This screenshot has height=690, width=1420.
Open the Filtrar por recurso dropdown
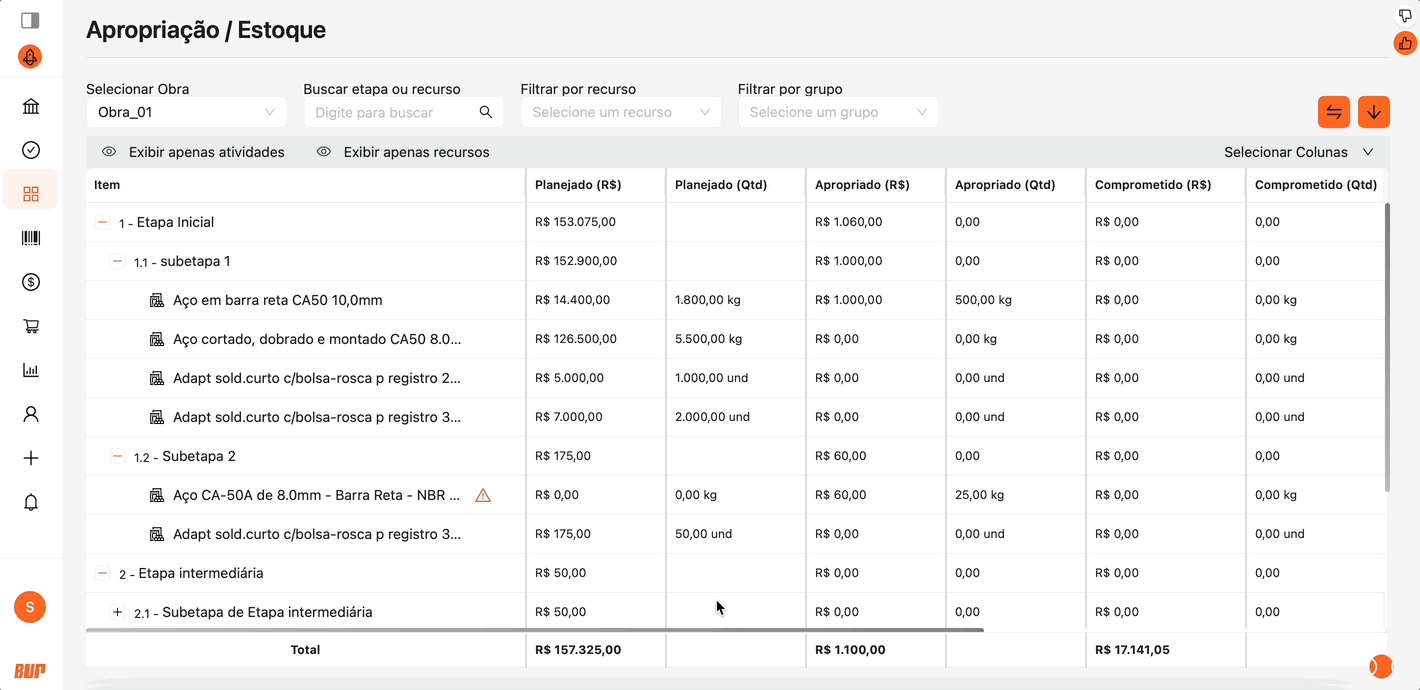pyautogui.click(x=620, y=112)
